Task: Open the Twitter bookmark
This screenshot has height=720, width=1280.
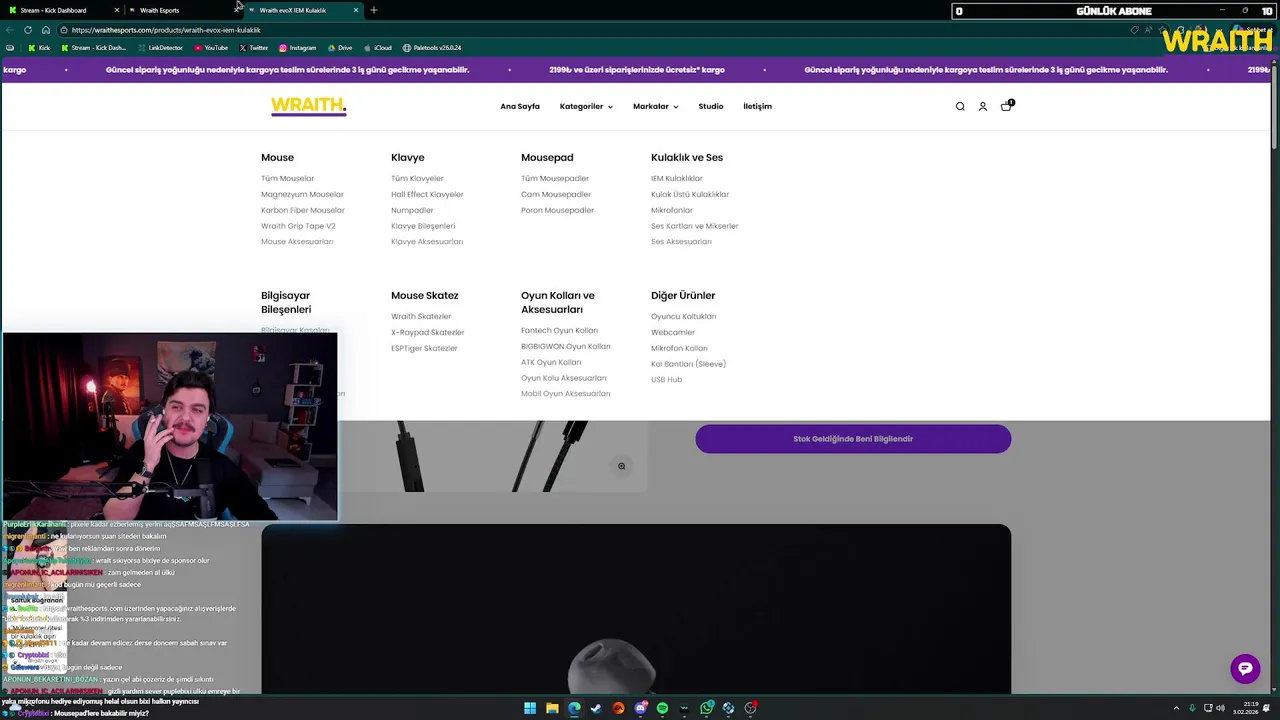Action: tap(254, 48)
